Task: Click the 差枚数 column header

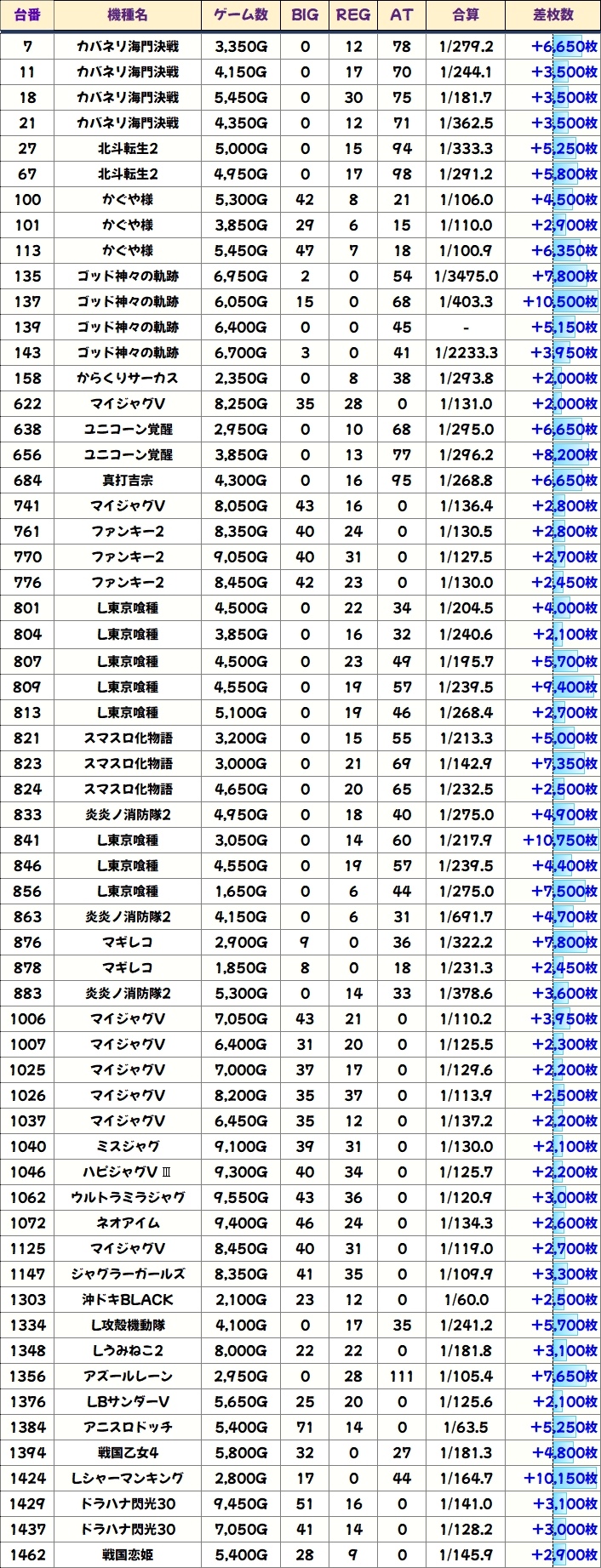Action: [553, 15]
